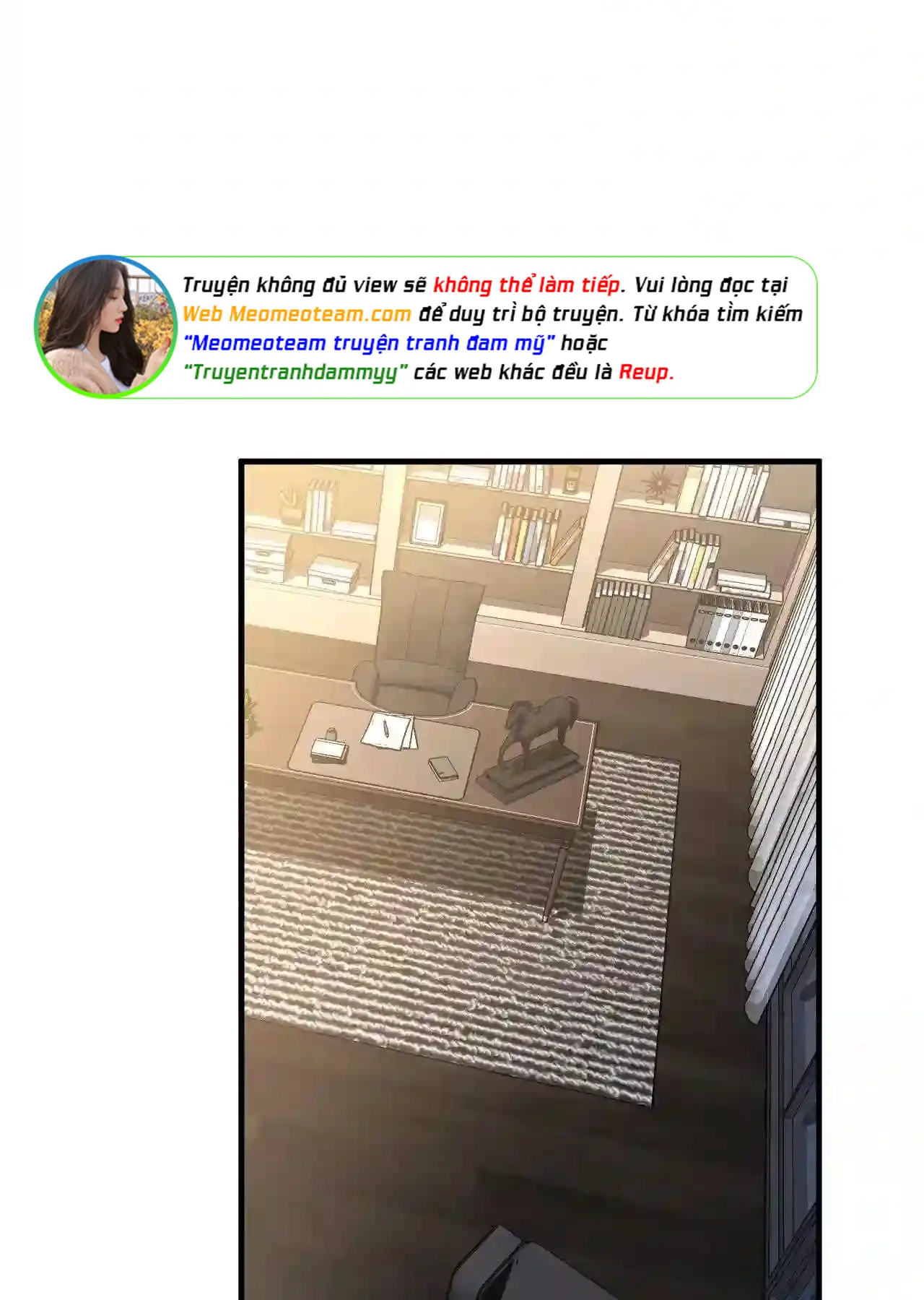The width and height of the screenshot is (924, 1300).
Task: Click the paper with pen on desk
Action: click(390, 731)
